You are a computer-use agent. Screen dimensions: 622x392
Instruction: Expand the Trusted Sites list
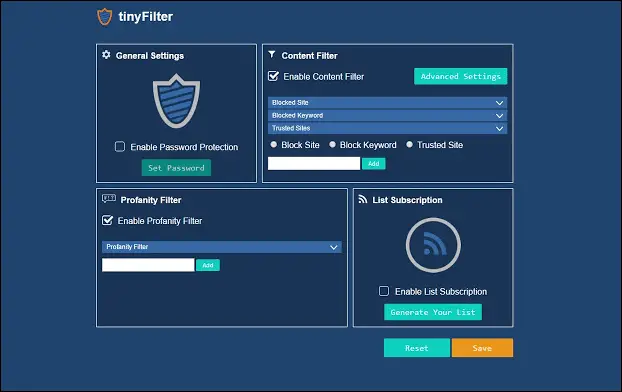tap(388, 128)
